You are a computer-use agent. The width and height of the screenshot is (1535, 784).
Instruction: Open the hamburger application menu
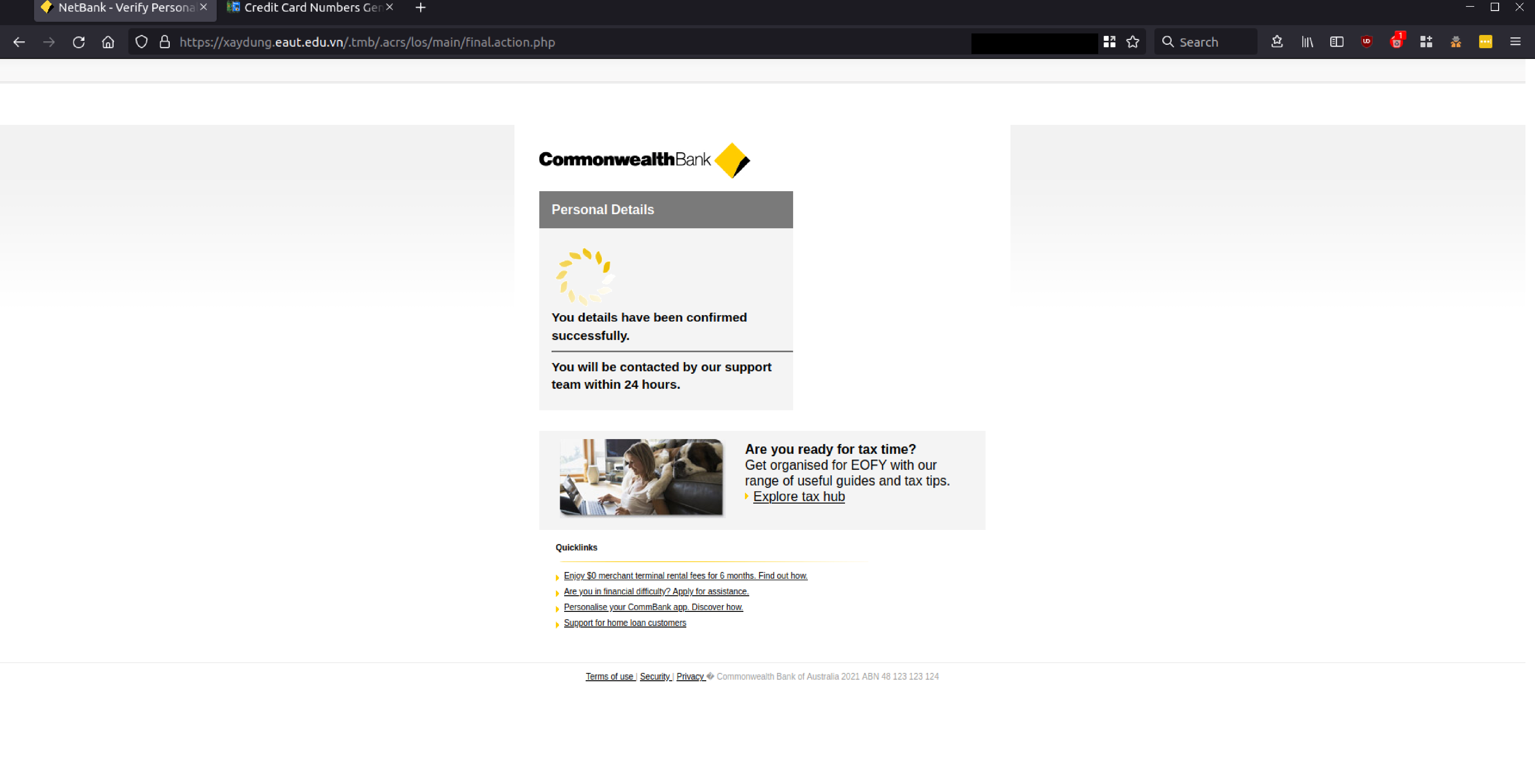(1515, 42)
